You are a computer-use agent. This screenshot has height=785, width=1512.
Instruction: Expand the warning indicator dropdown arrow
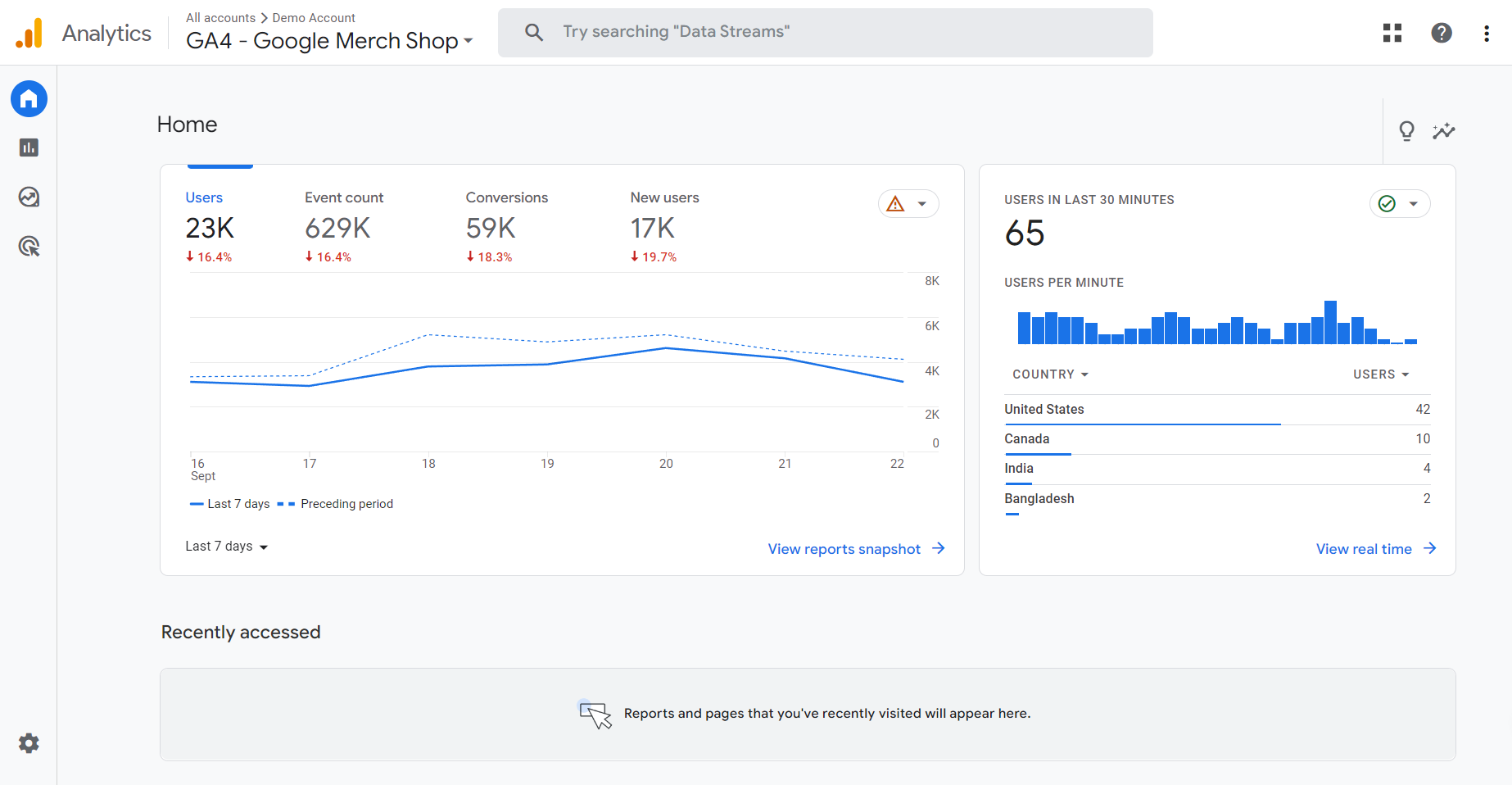click(x=922, y=204)
